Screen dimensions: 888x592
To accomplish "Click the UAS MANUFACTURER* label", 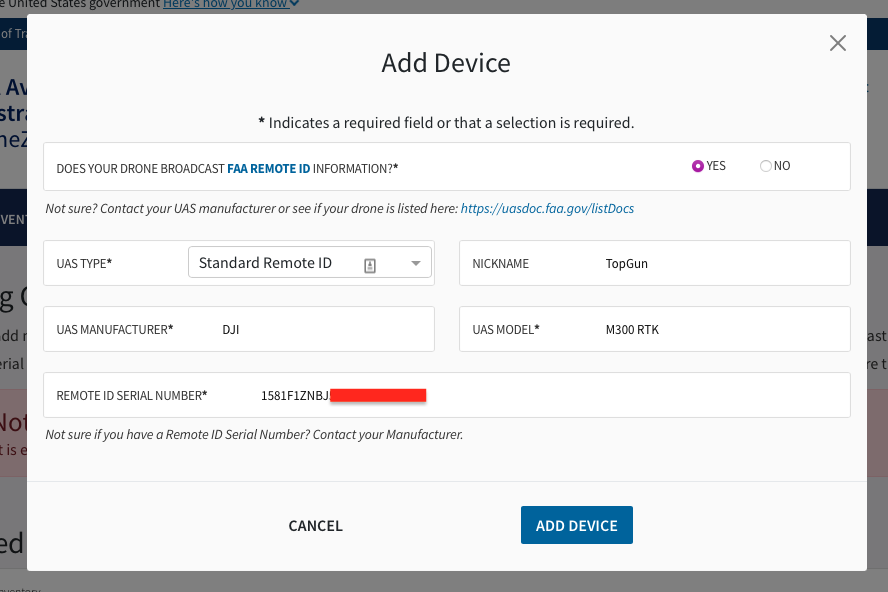I will (x=115, y=330).
